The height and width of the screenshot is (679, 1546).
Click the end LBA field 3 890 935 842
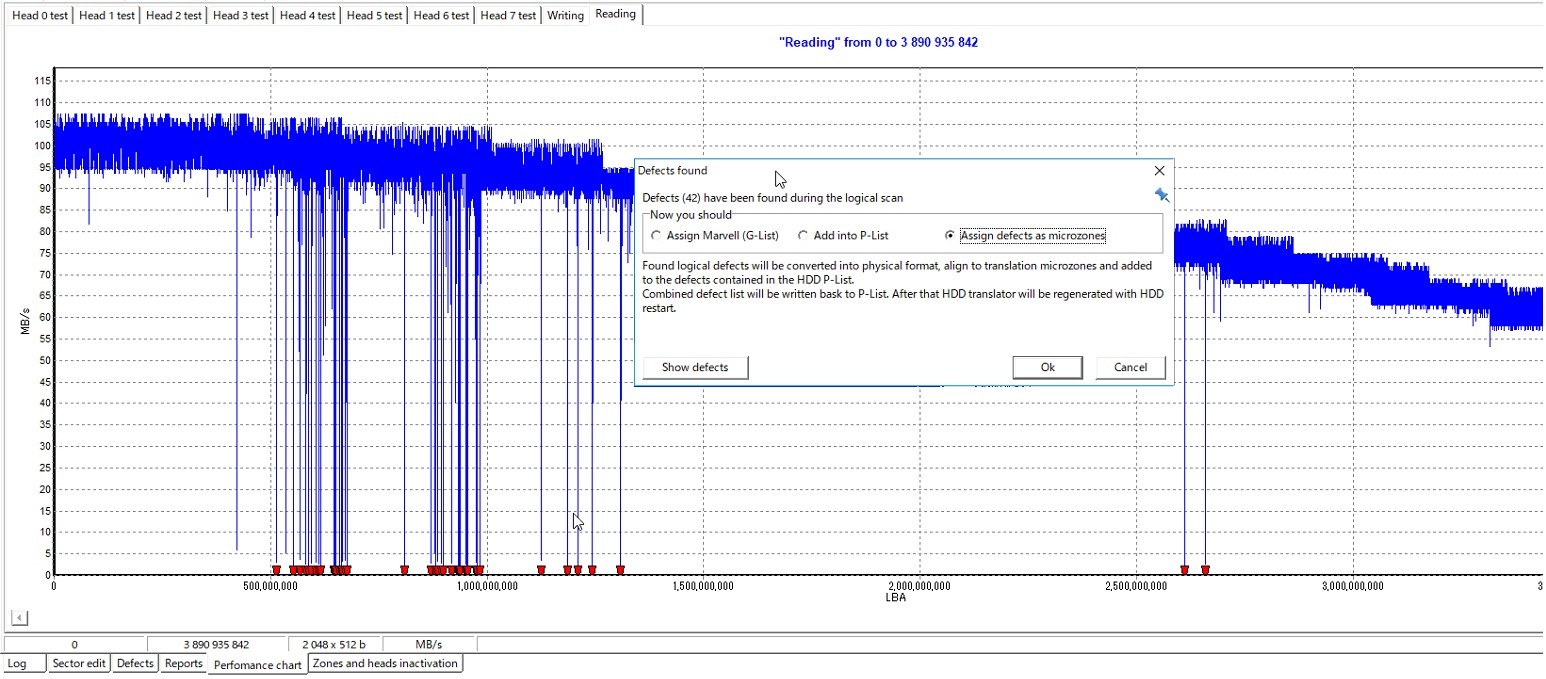pos(216,645)
